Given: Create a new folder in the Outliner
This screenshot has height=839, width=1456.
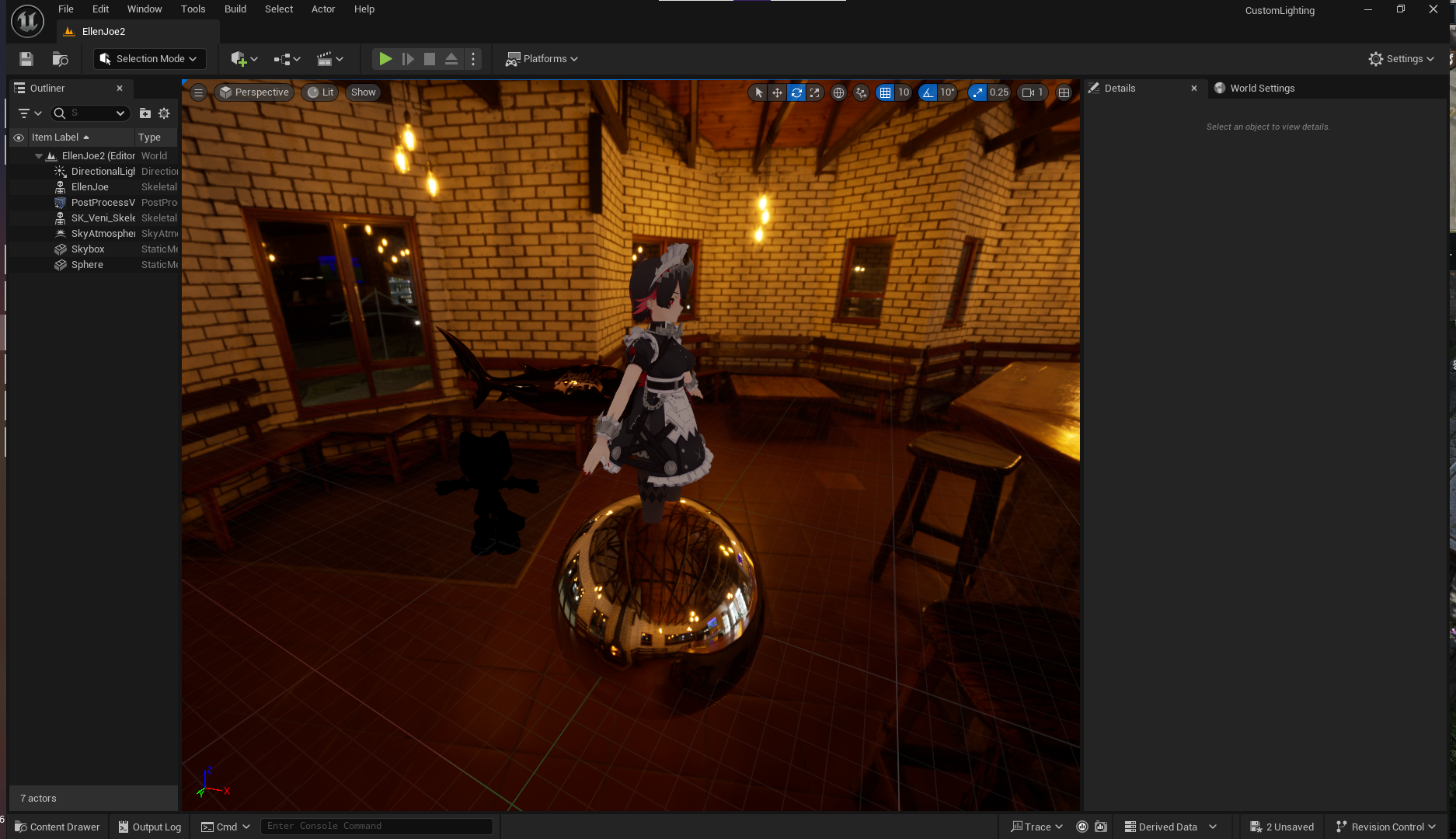Looking at the screenshot, I should tap(145, 113).
